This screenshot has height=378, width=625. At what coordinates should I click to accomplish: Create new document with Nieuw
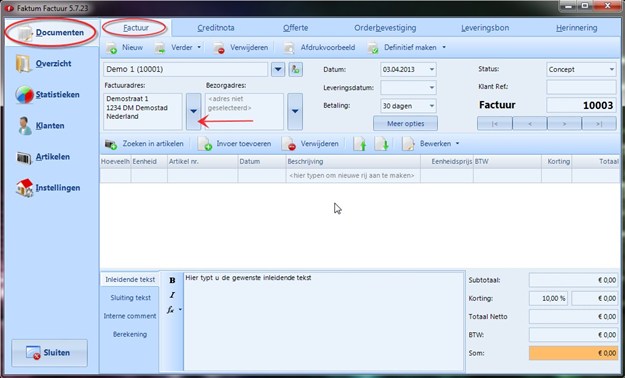point(124,48)
